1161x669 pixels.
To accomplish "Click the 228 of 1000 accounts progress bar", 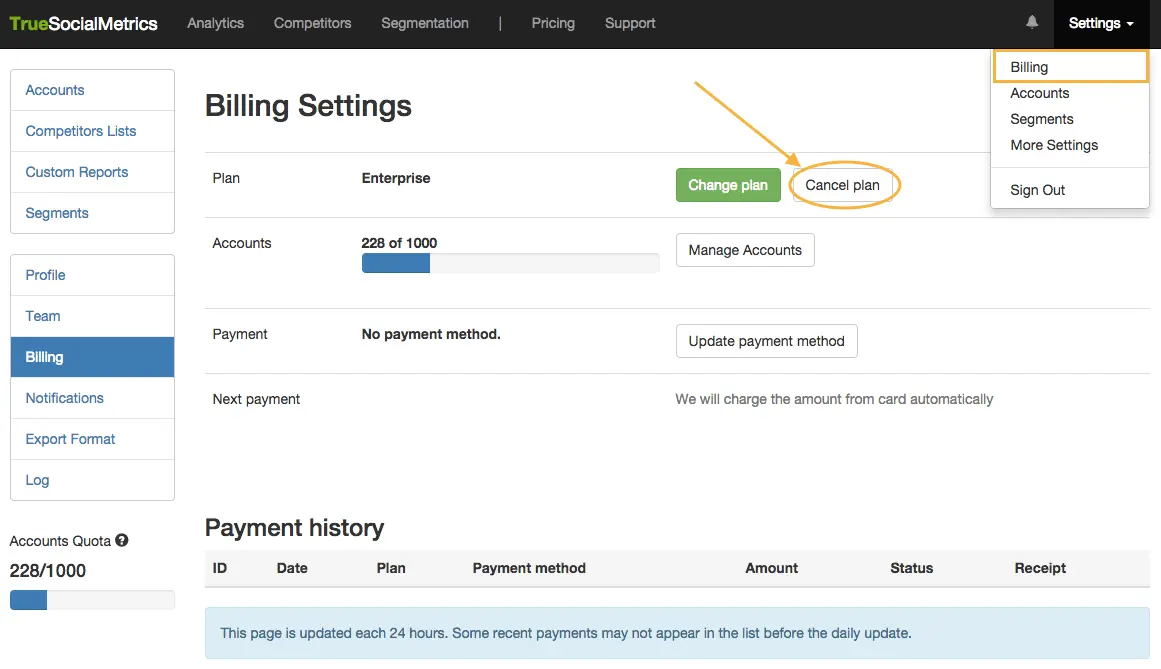I will pyautogui.click(x=510, y=263).
